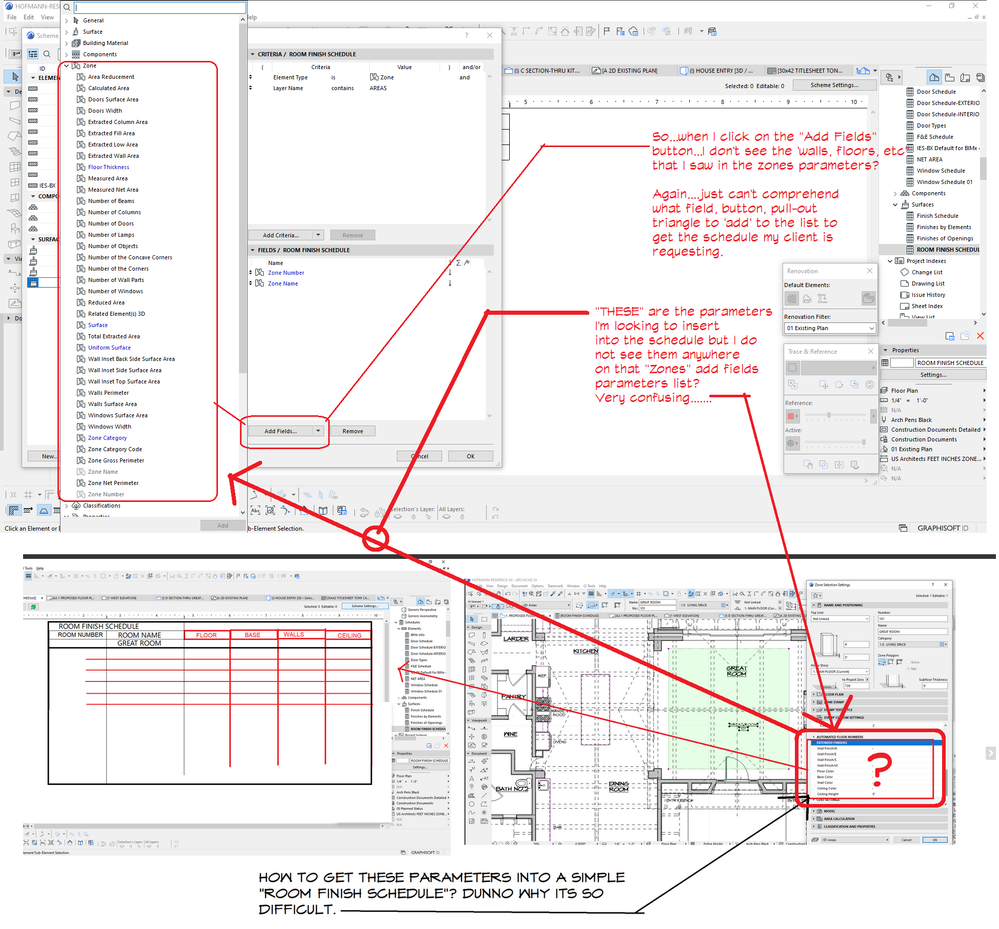999x929 pixels.
Task: Select the New element renovation status icon
Action: [823, 298]
